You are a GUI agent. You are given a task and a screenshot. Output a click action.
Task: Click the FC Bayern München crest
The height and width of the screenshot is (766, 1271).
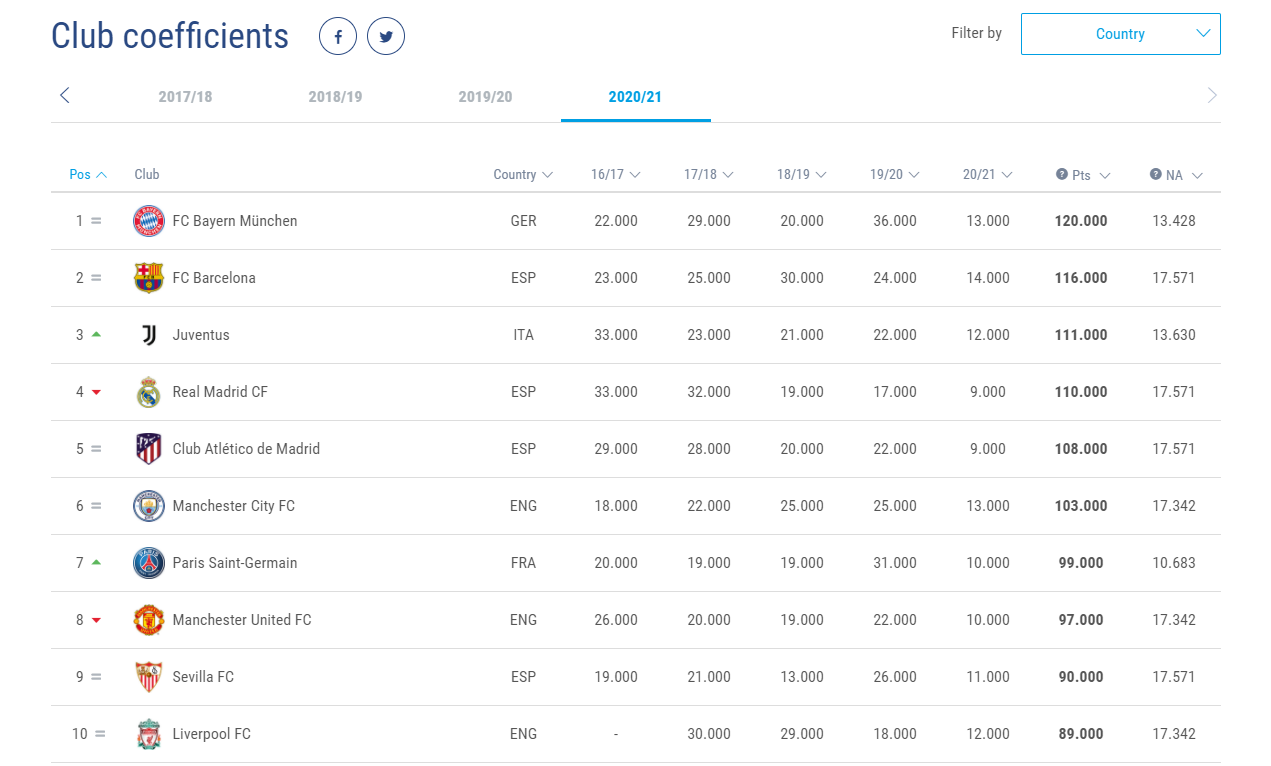point(149,221)
